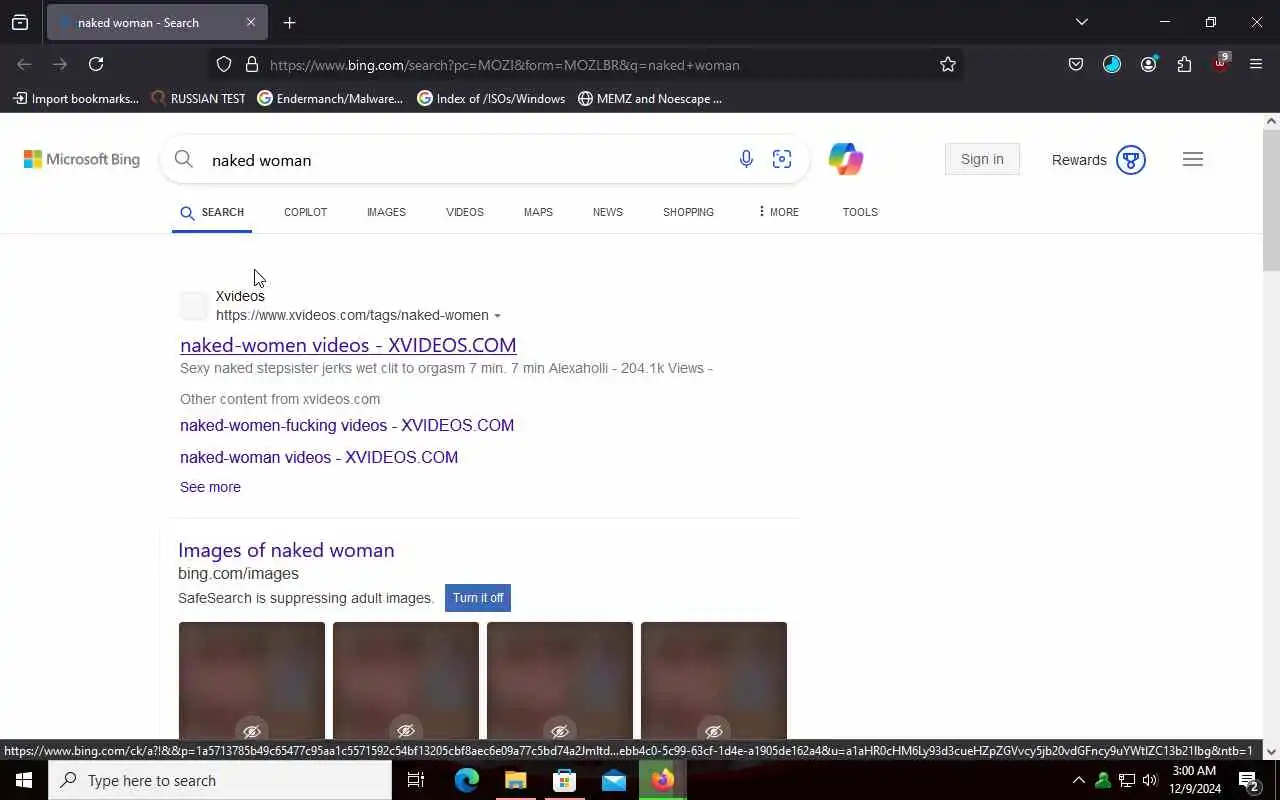This screenshot has height=800, width=1280.
Task: Open volume control in system tray
Action: click(x=1150, y=780)
